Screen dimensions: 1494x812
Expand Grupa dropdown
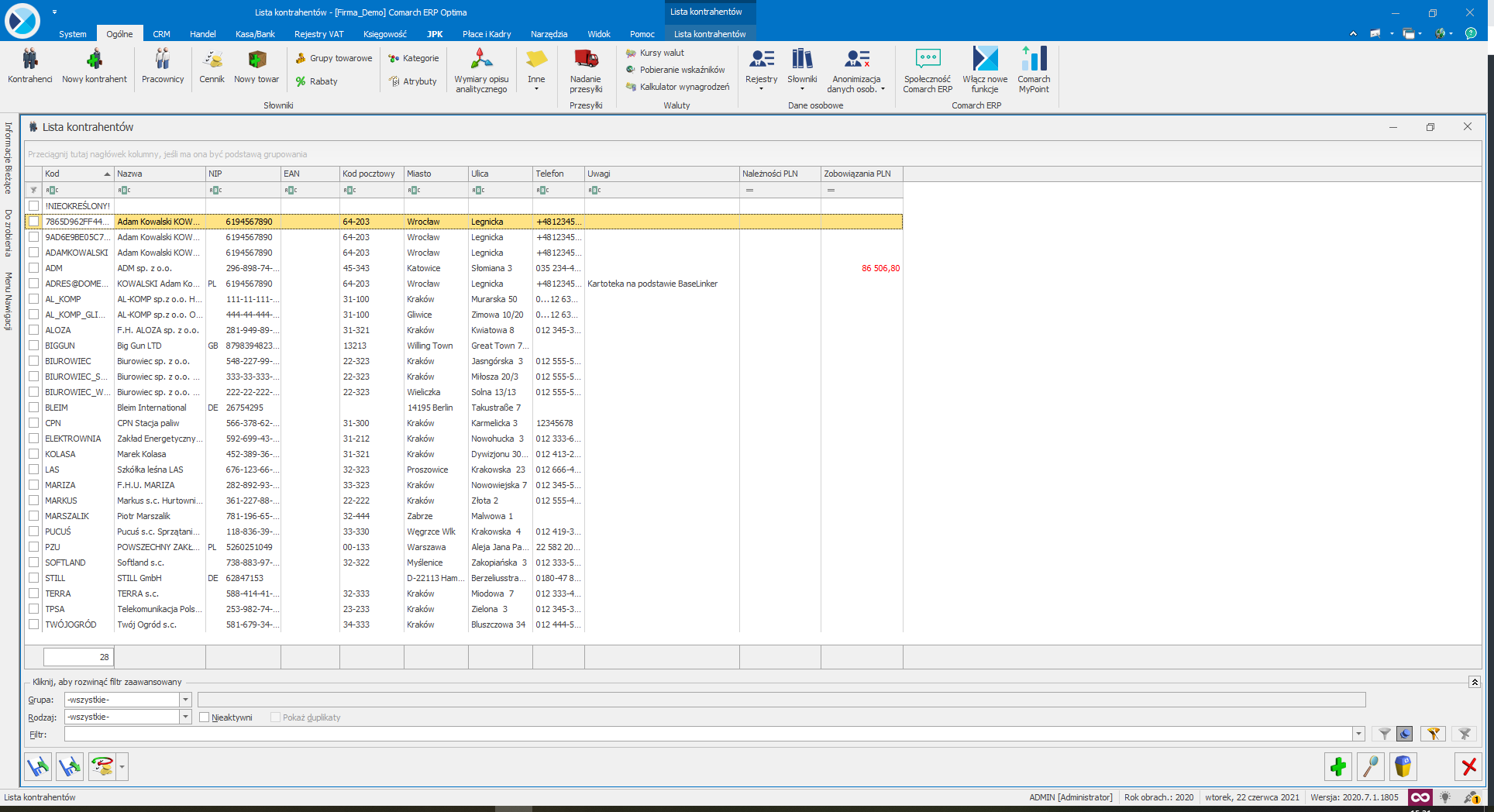[185, 700]
